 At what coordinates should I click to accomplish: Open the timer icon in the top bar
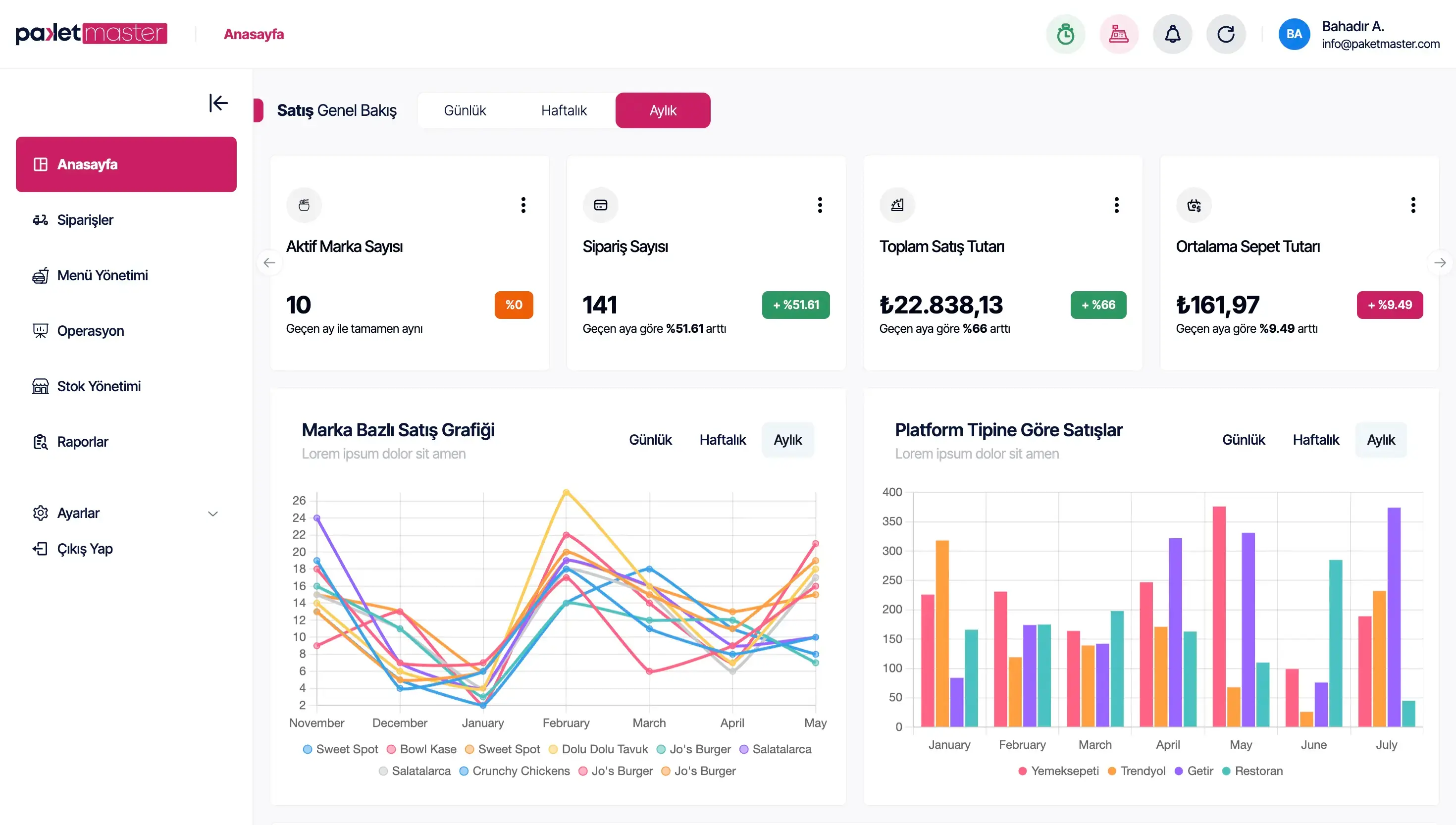click(x=1065, y=34)
